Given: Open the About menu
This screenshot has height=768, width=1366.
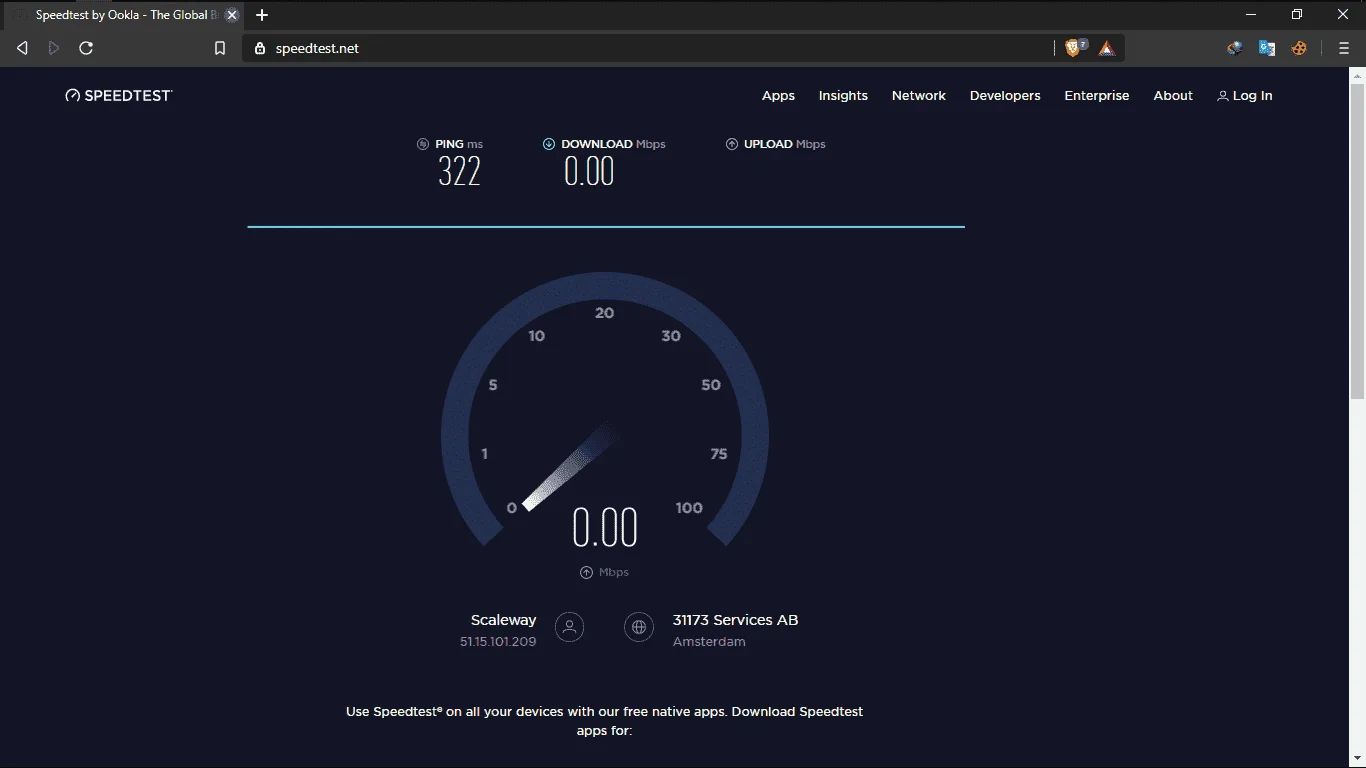Looking at the screenshot, I should [x=1173, y=96].
